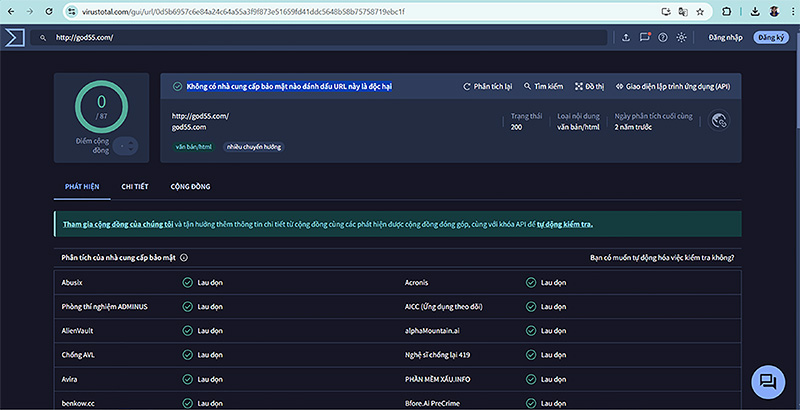
Task: Select the PHẦN MỀM XẤU.INFO vendor name
Action: (437, 379)
